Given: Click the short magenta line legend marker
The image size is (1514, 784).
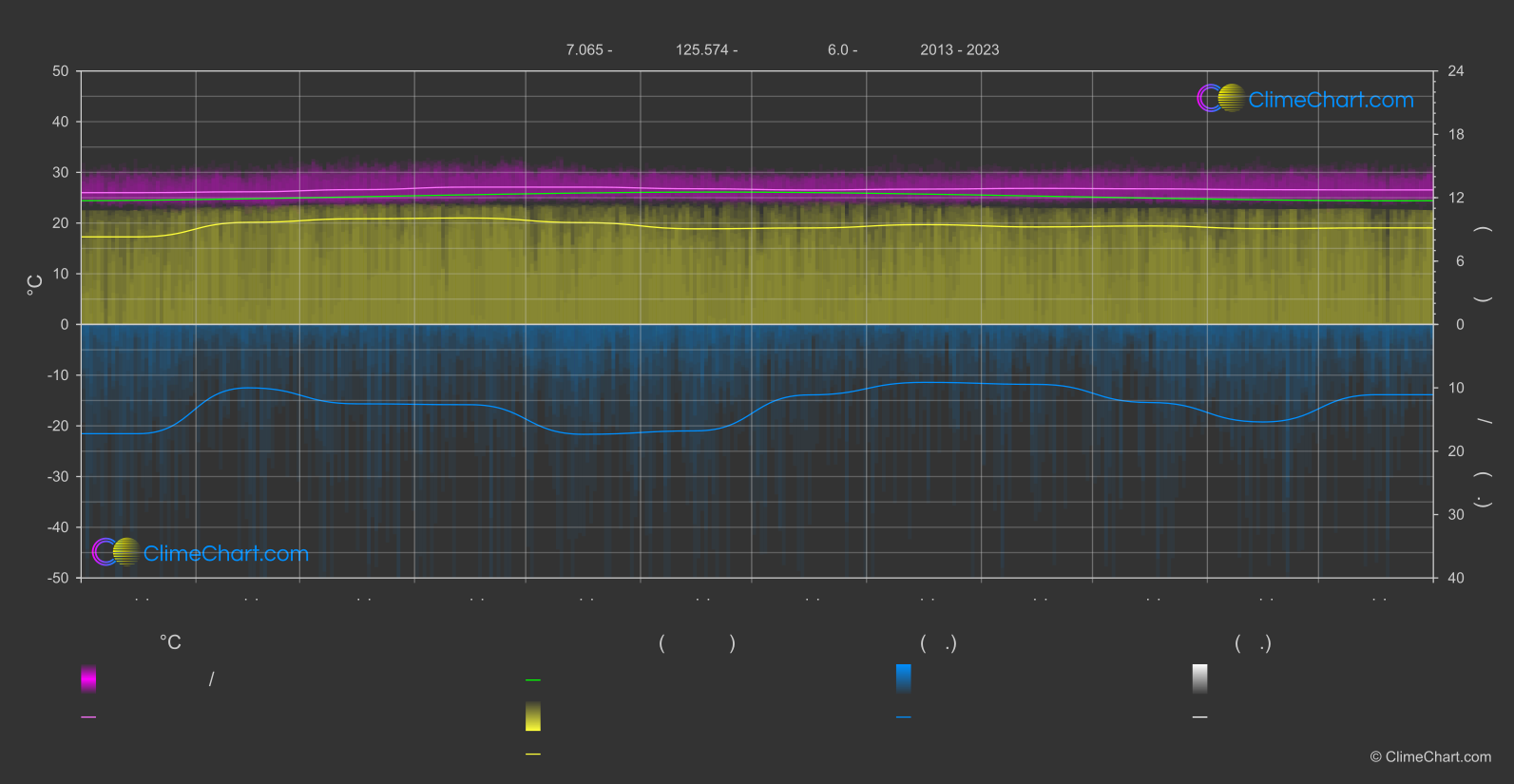Looking at the screenshot, I should 88,717.
